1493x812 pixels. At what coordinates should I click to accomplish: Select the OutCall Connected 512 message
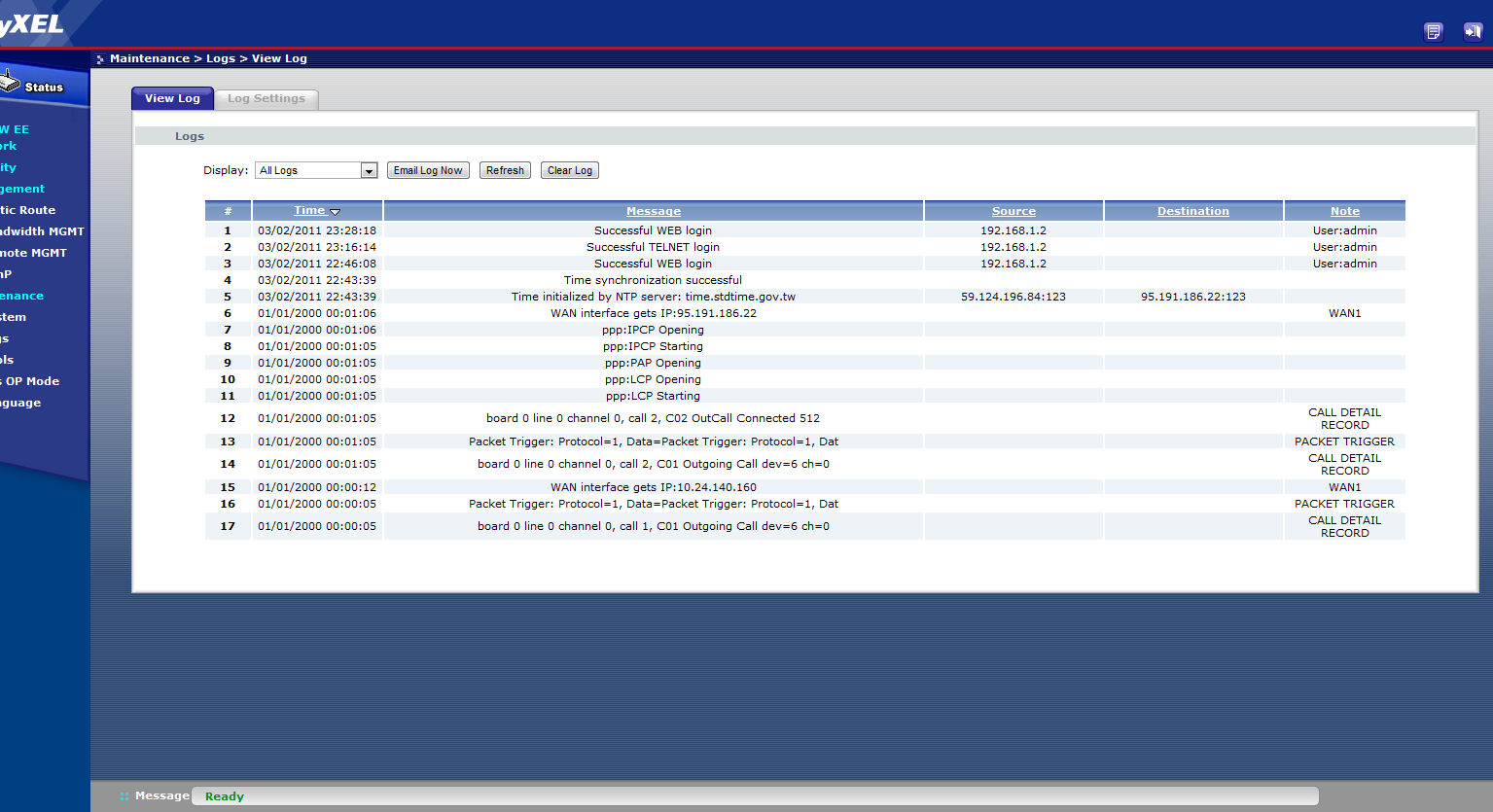(x=653, y=418)
